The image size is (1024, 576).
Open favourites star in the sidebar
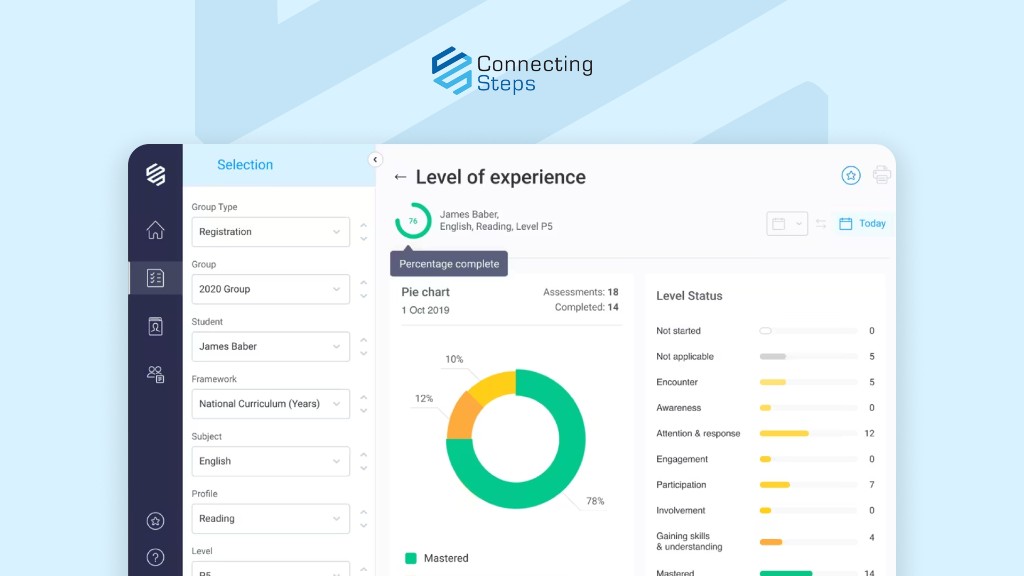[x=155, y=521]
